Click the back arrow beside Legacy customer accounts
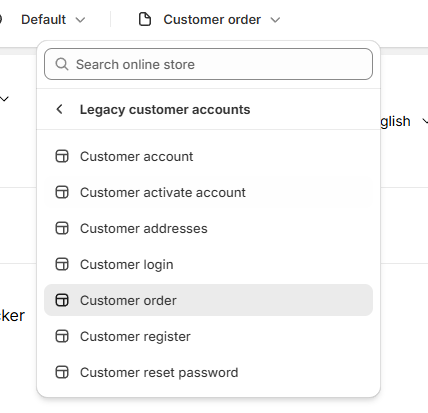428x413 pixels. coord(60,109)
